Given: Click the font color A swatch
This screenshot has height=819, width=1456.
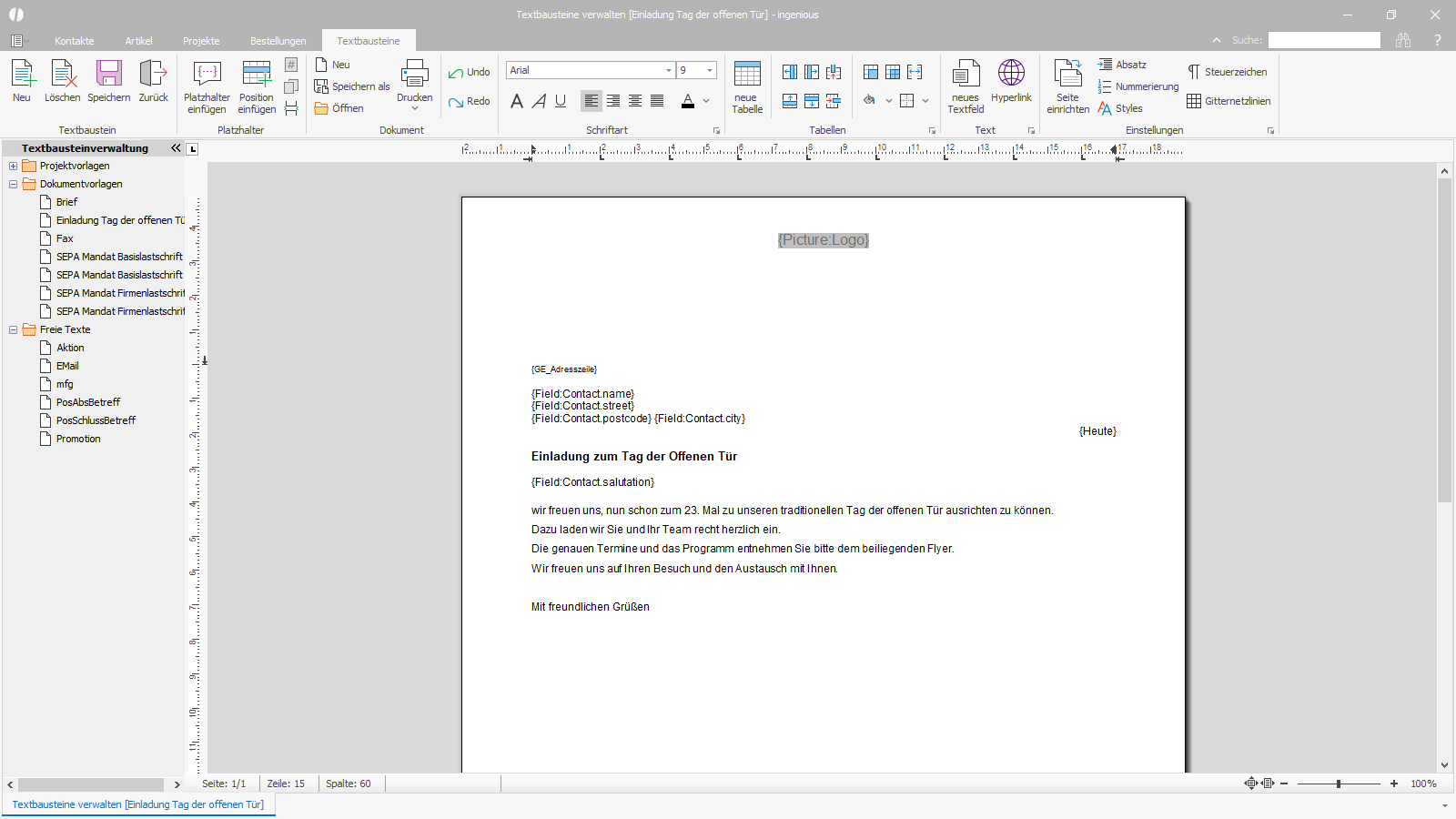Looking at the screenshot, I should pos(688,101).
